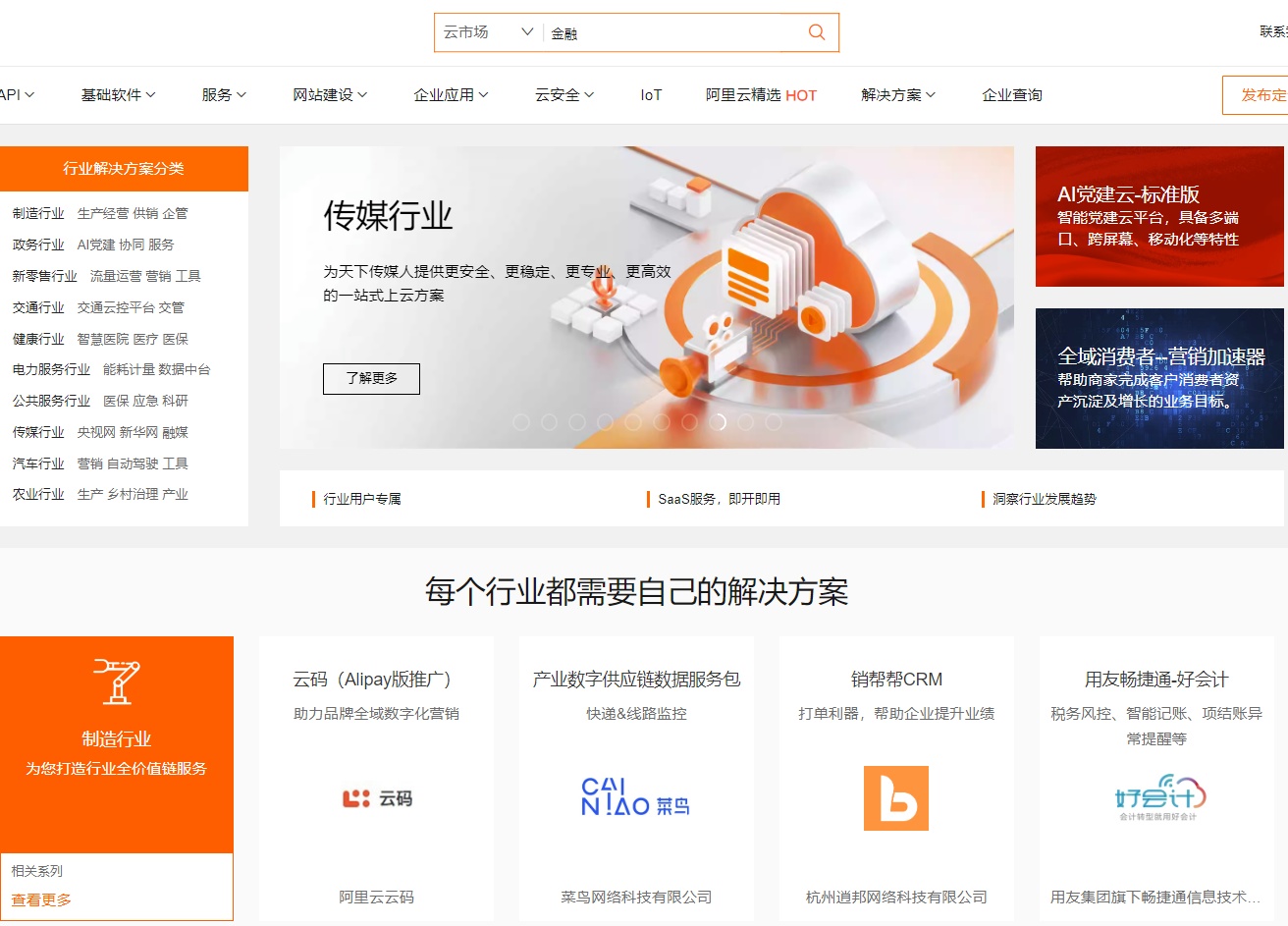Click the 洞察行业发展趋势 label

(1044, 499)
